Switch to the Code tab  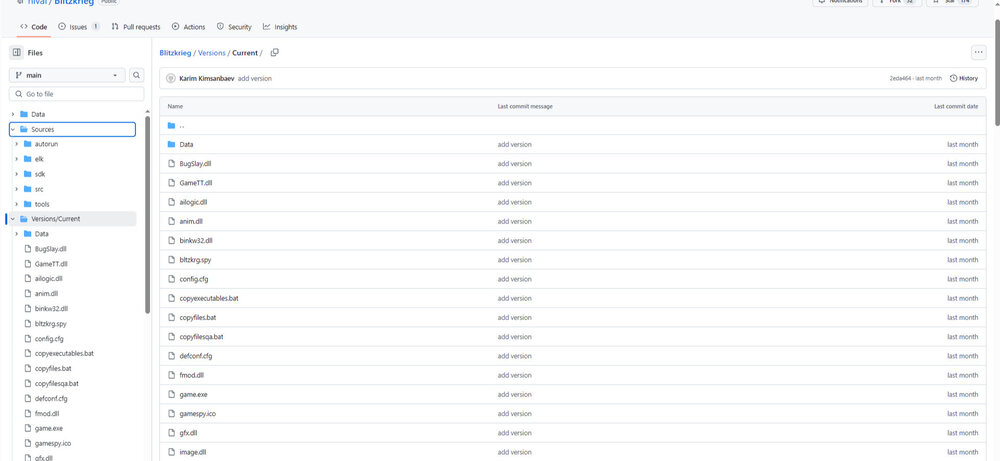tap(33, 27)
